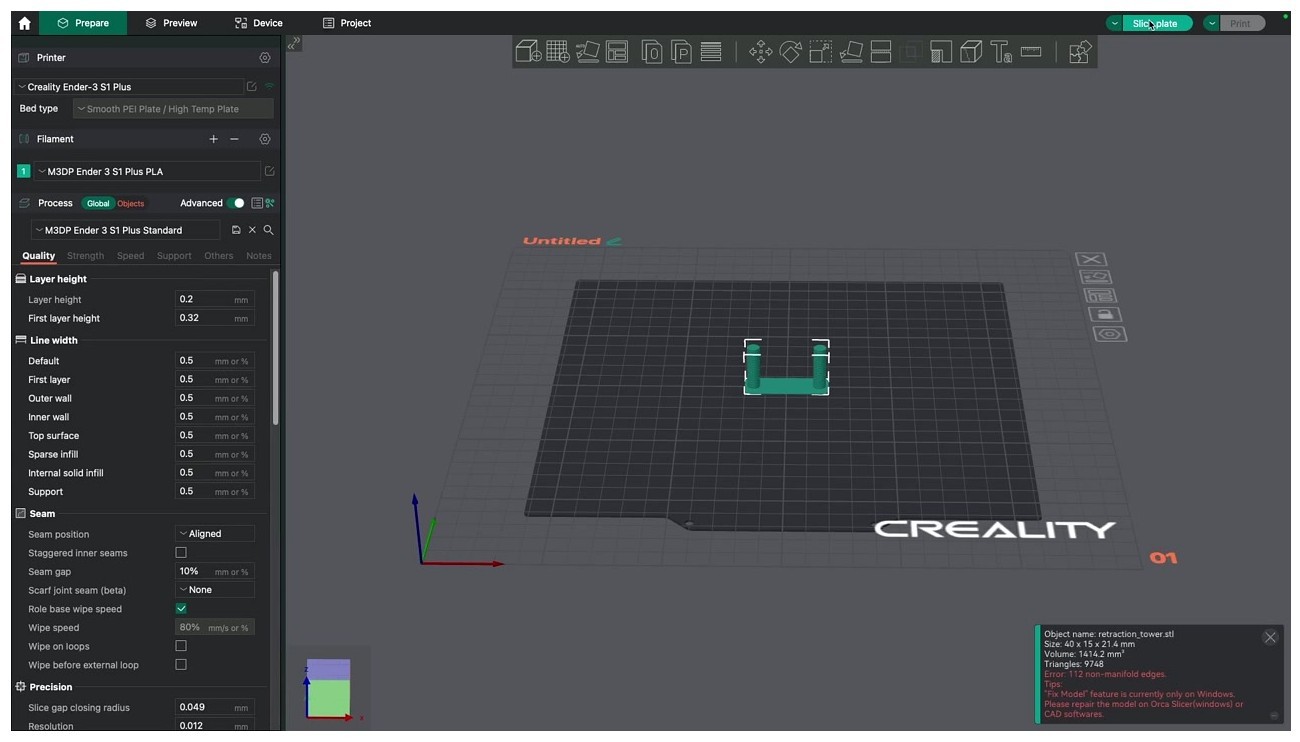Viewport: 1300px width, 742px height.
Task: Toggle the Advanced mode switch
Action: [x=236, y=203]
